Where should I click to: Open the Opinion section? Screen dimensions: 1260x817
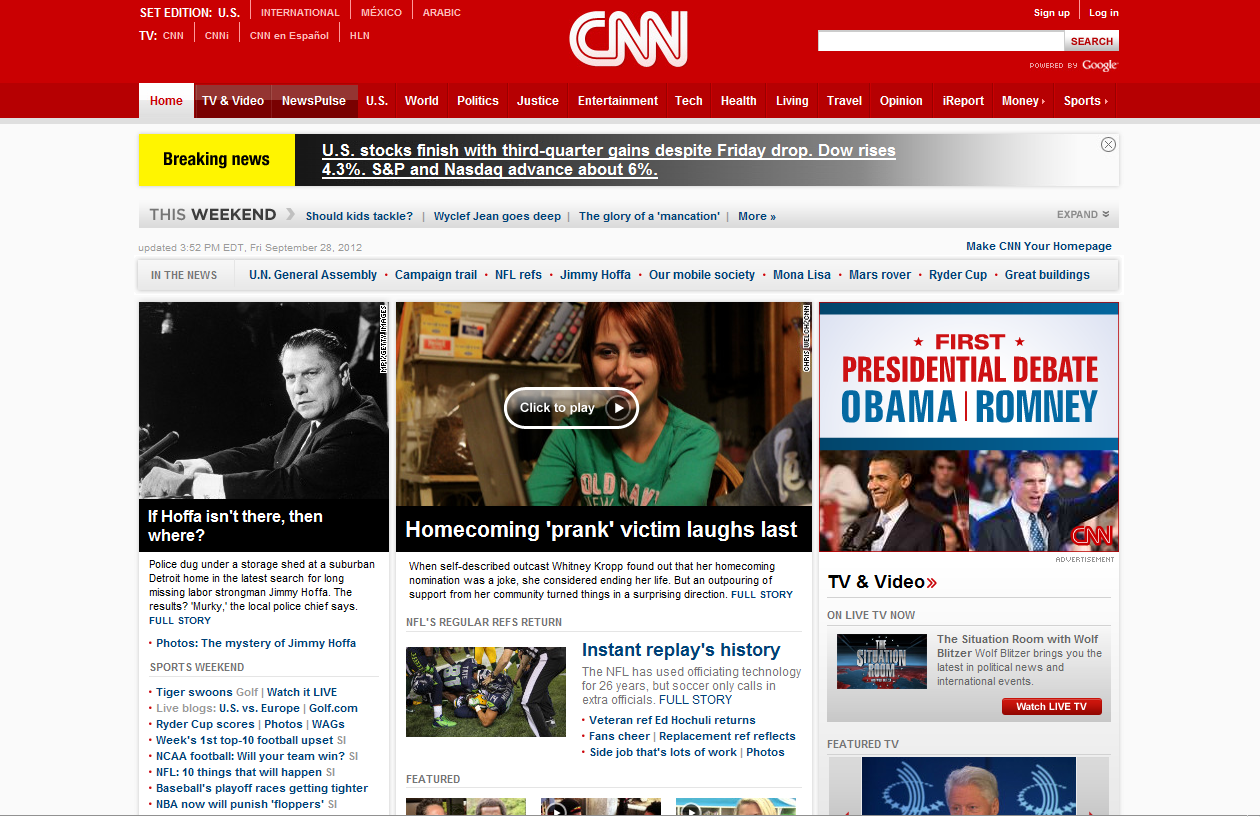(901, 101)
